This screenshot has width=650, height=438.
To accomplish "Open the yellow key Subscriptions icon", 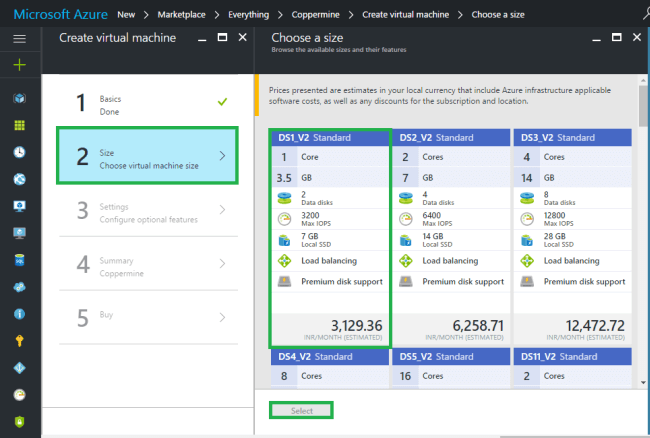I will click(x=19, y=341).
